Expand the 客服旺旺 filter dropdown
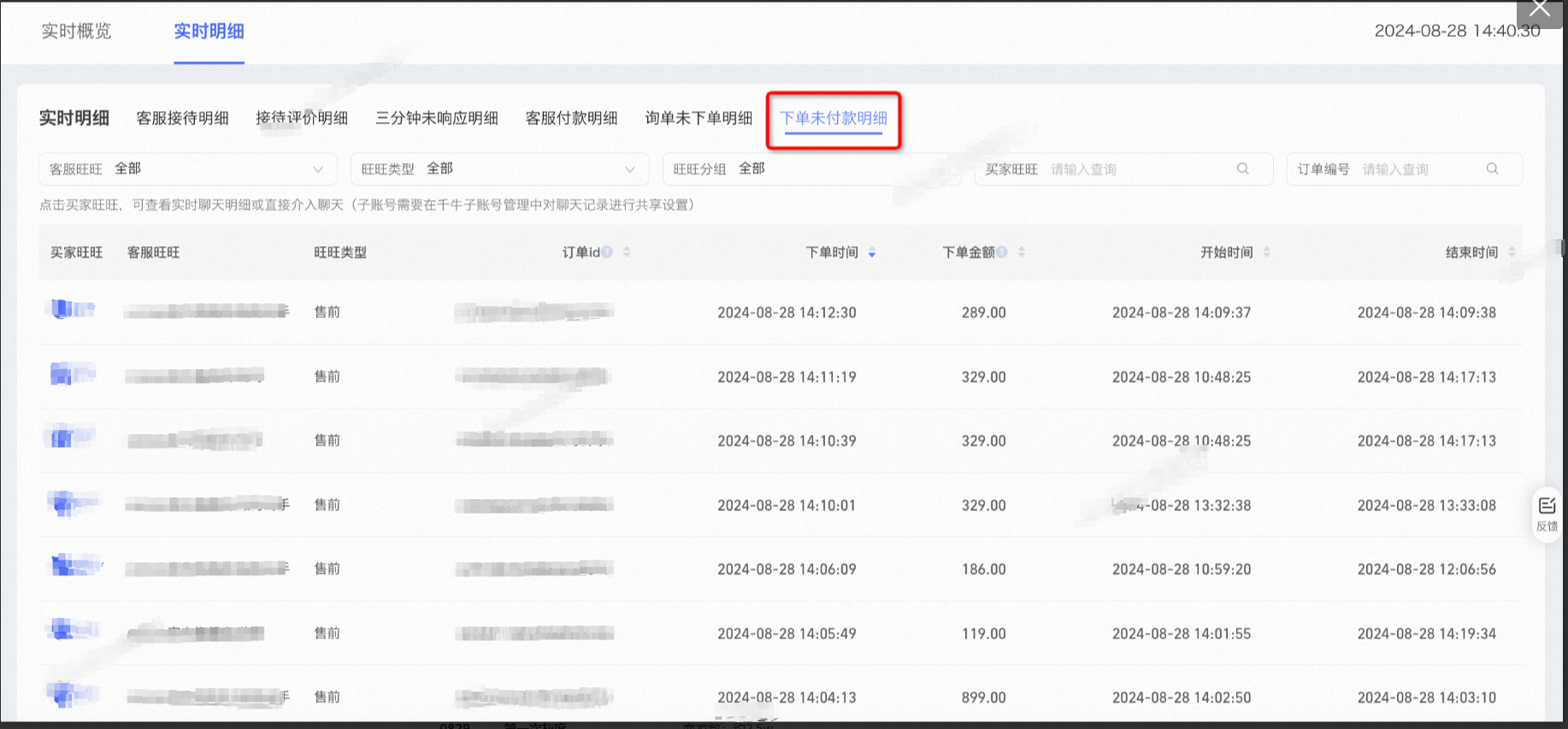Screen dimensions: 1568x729 [x=188, y=169]
